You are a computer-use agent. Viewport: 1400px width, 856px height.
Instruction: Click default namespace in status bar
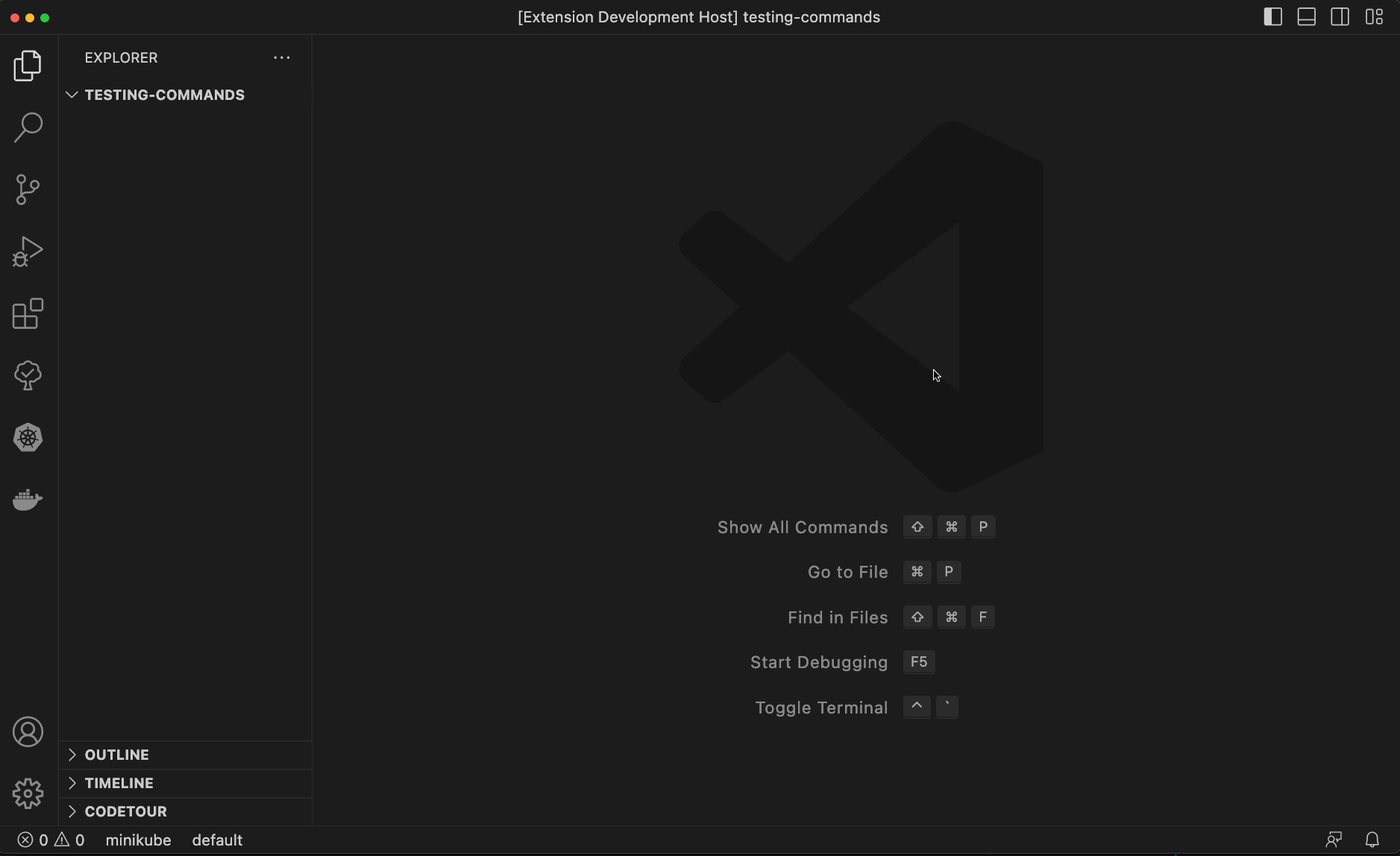217,840
